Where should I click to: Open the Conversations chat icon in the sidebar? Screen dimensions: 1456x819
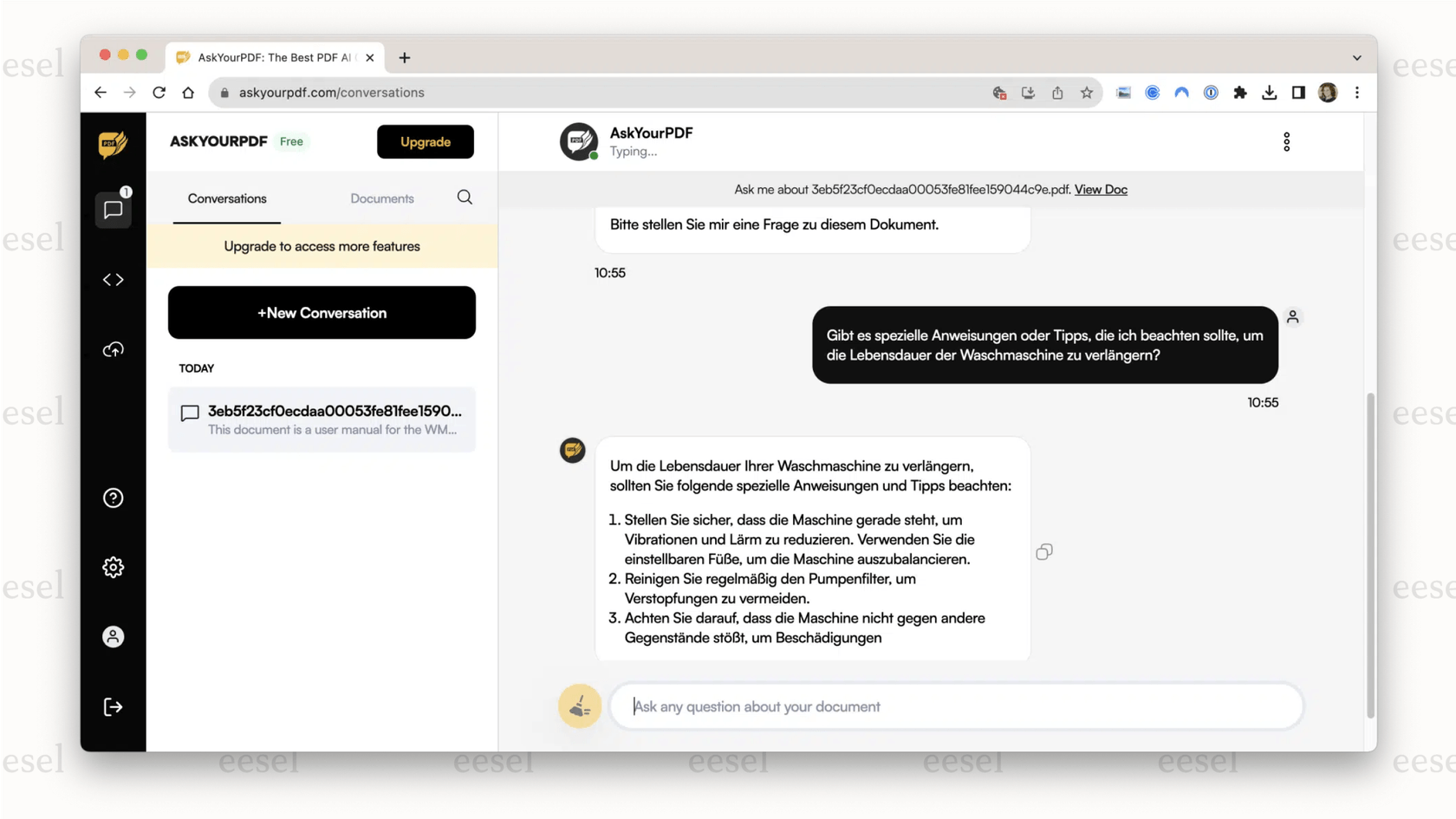[114, 208]
